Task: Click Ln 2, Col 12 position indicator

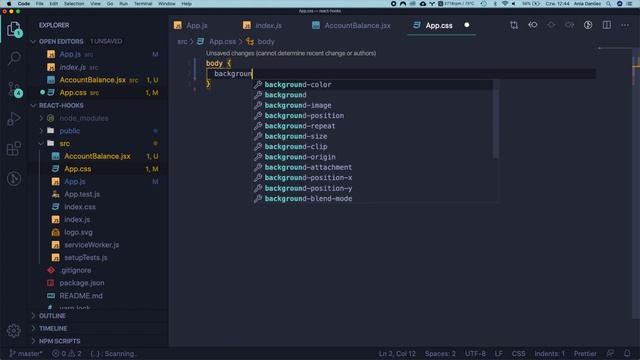Action: [x=397, y=353]
